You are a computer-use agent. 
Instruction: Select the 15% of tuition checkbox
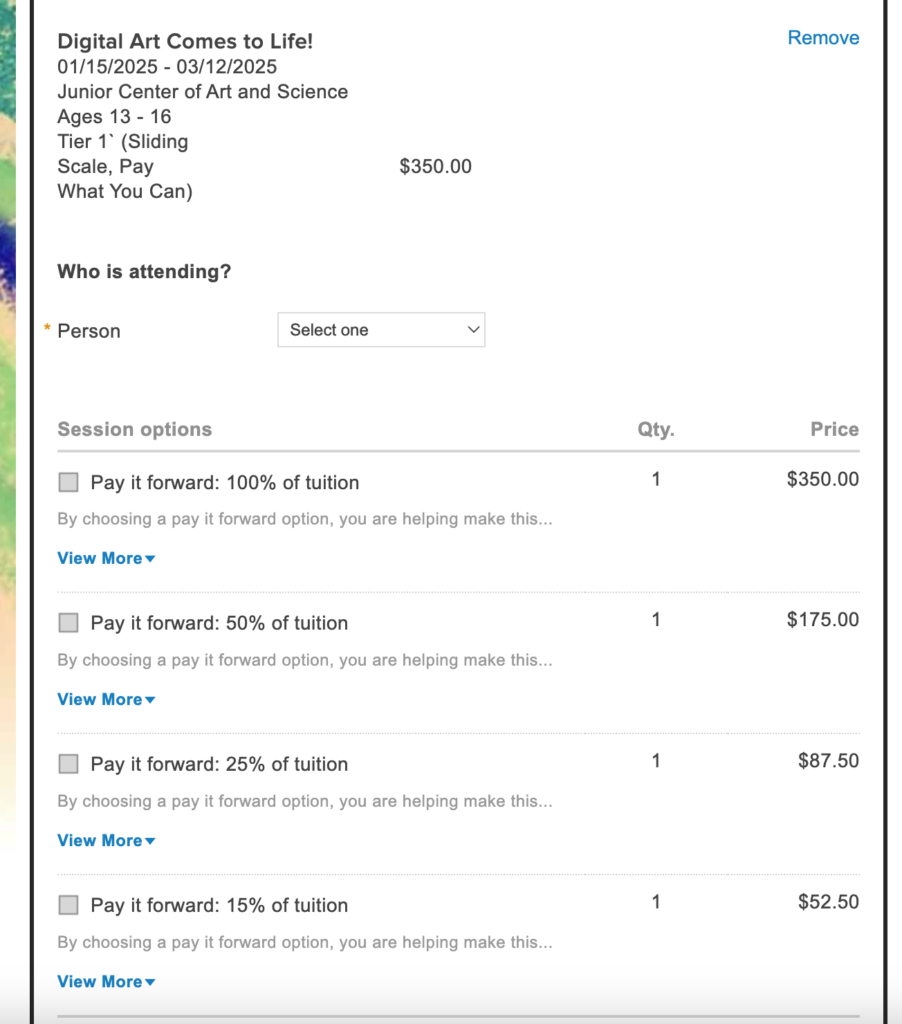(x=69, y=904)
